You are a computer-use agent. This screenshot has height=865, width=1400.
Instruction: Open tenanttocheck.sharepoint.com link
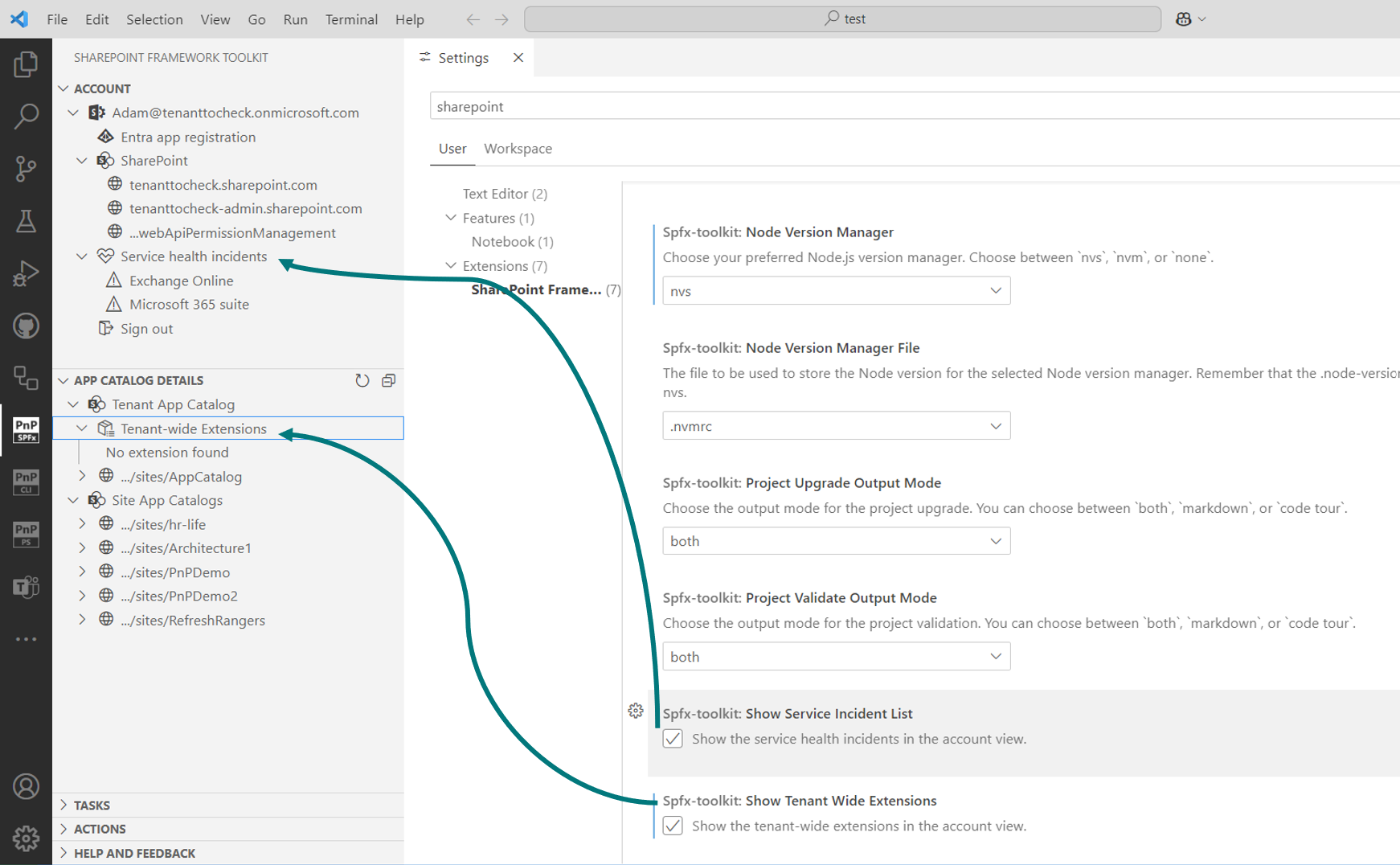click(223, 185)
